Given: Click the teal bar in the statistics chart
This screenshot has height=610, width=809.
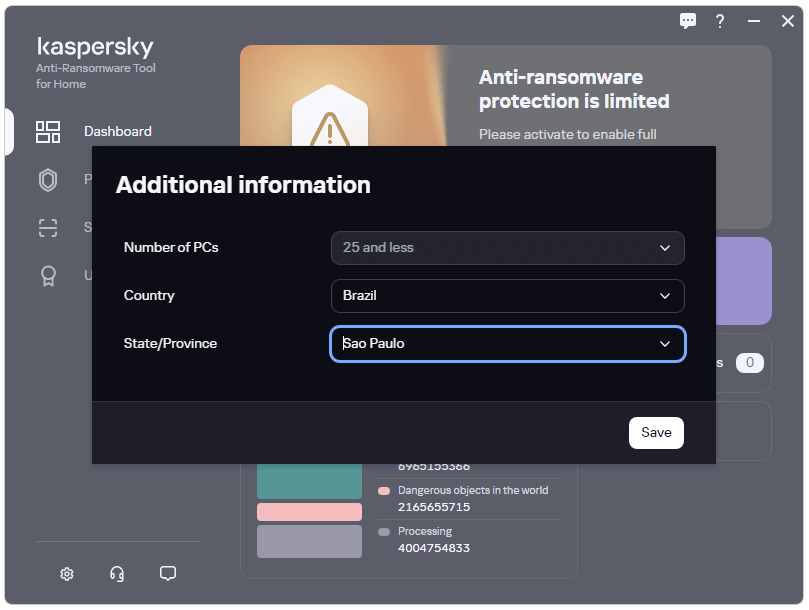Looking at the screenshot, I should point(309,482).
